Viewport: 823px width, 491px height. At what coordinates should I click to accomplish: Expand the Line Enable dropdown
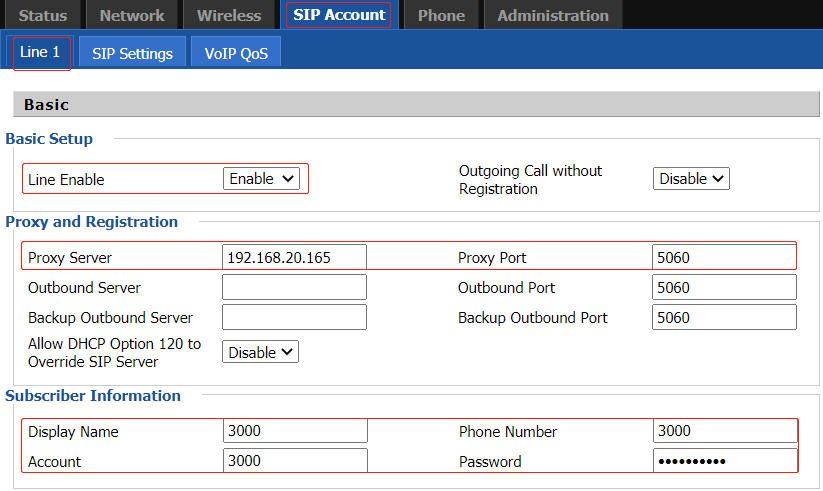tap(261, 179)
